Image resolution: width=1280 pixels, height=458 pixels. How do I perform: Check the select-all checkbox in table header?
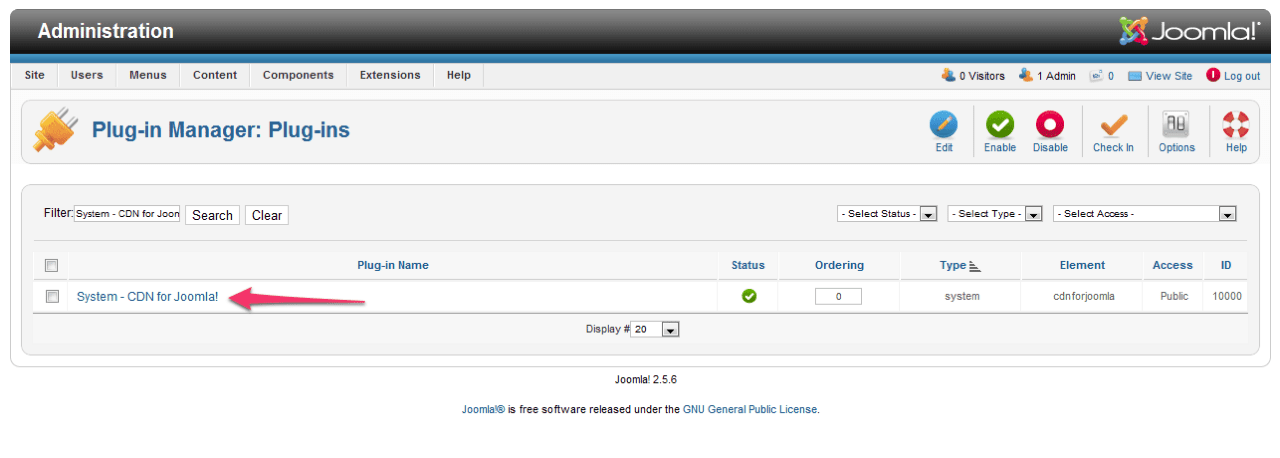[x=52, y=265]
